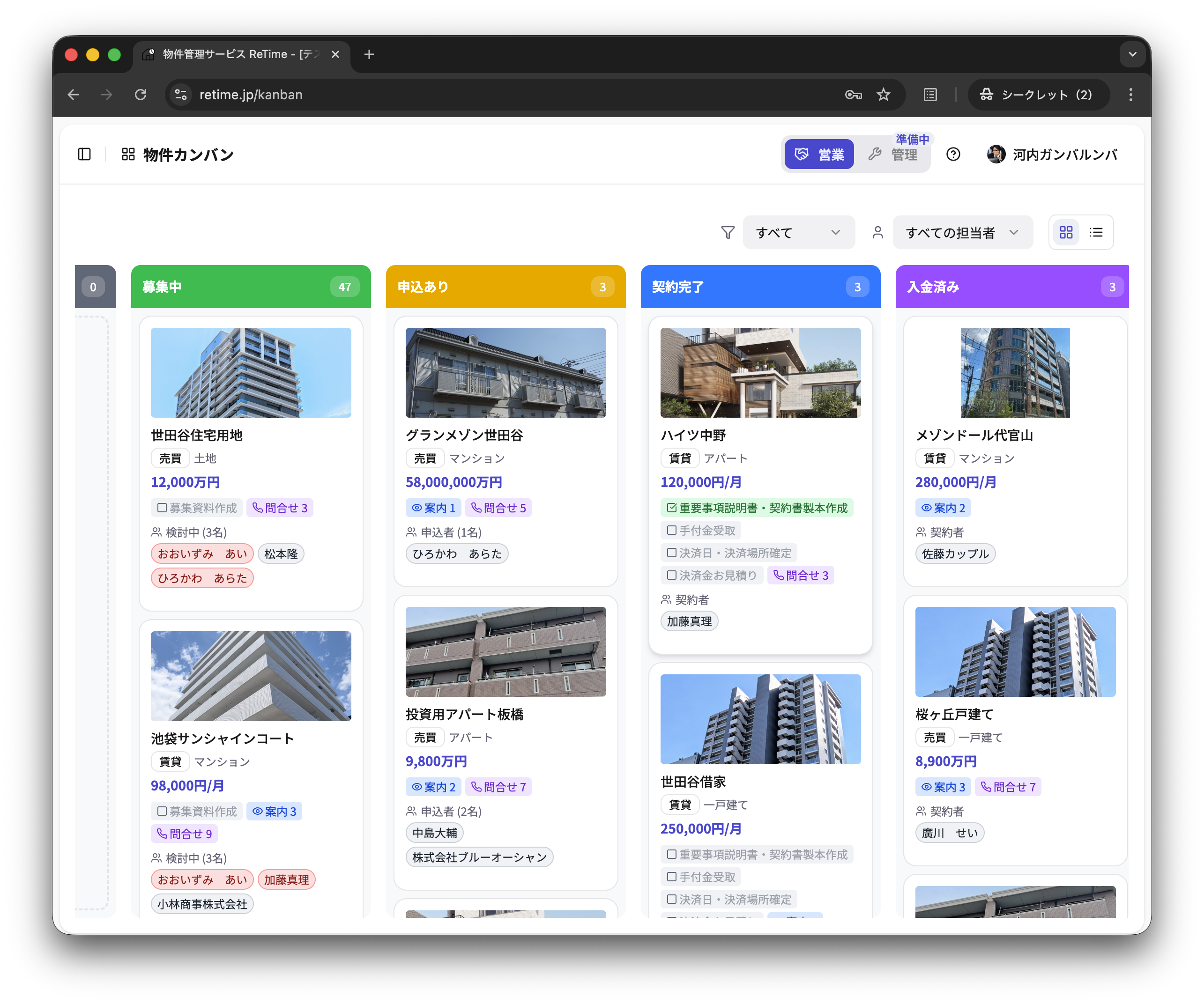Bookmark page with star icon

point(883,95)
